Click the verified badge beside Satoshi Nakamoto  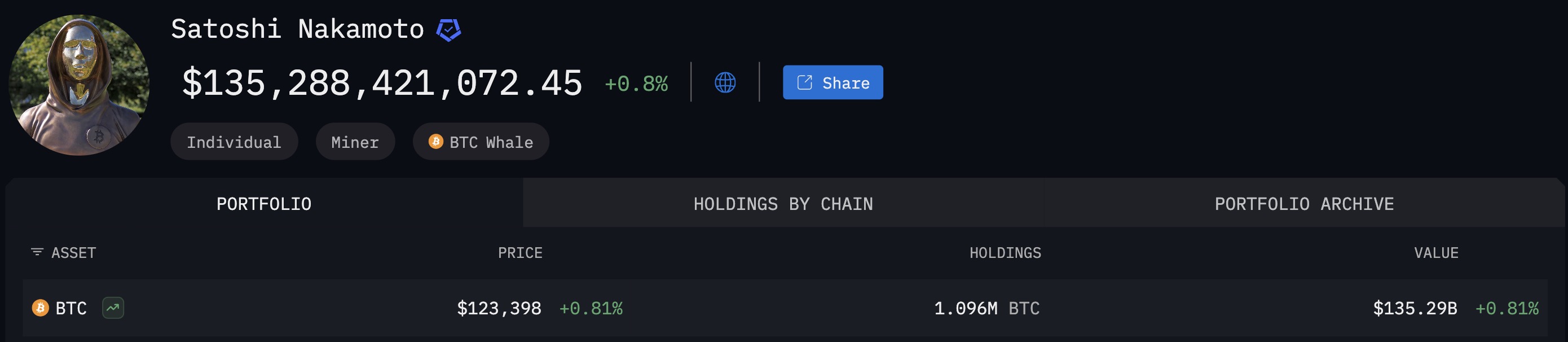pyautogui.click(x=448, y=29)
